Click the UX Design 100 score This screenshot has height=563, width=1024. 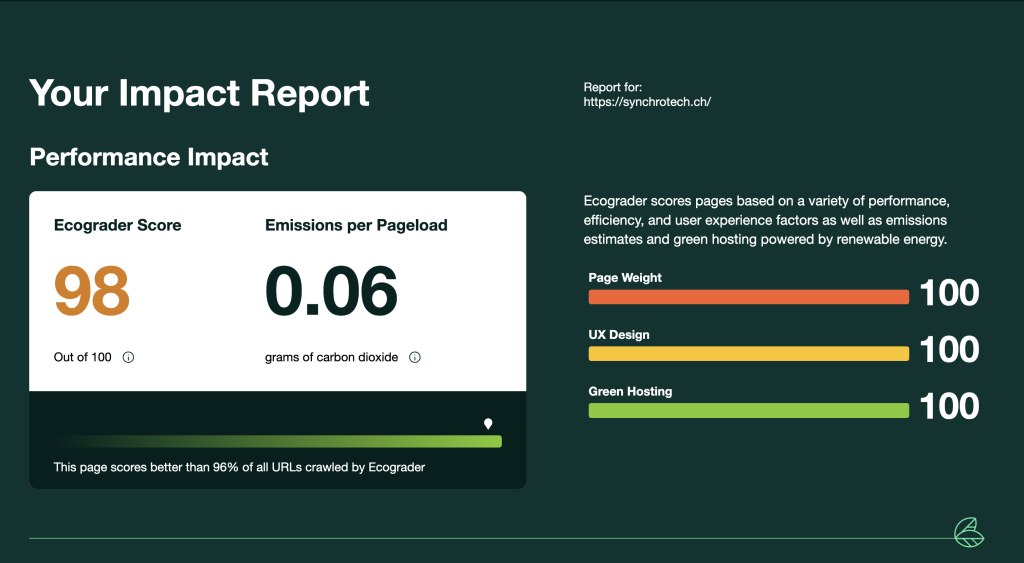(950, 349)
